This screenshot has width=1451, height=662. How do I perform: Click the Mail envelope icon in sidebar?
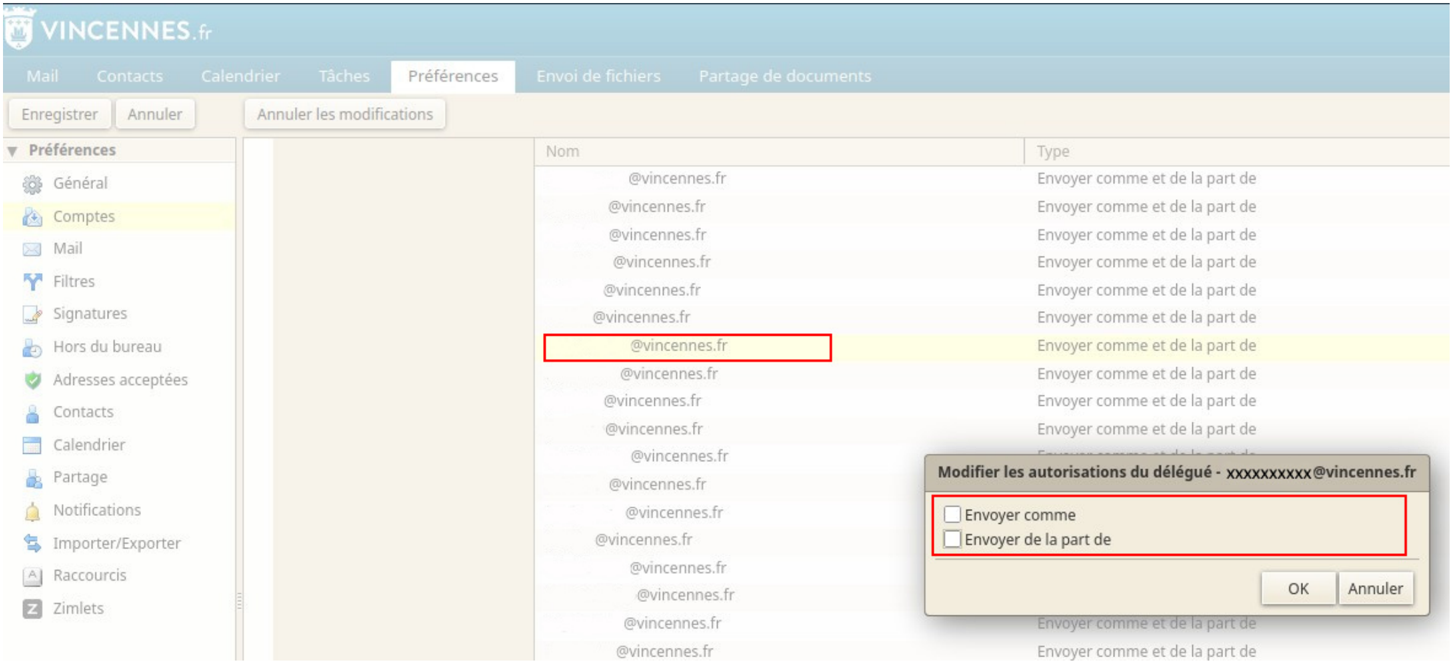coord(32,249)
